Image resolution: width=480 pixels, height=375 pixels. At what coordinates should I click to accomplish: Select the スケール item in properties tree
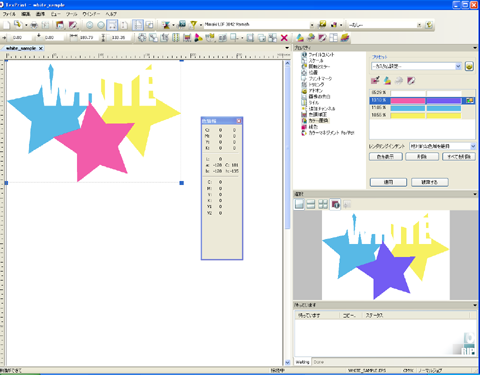click(316, 60)
